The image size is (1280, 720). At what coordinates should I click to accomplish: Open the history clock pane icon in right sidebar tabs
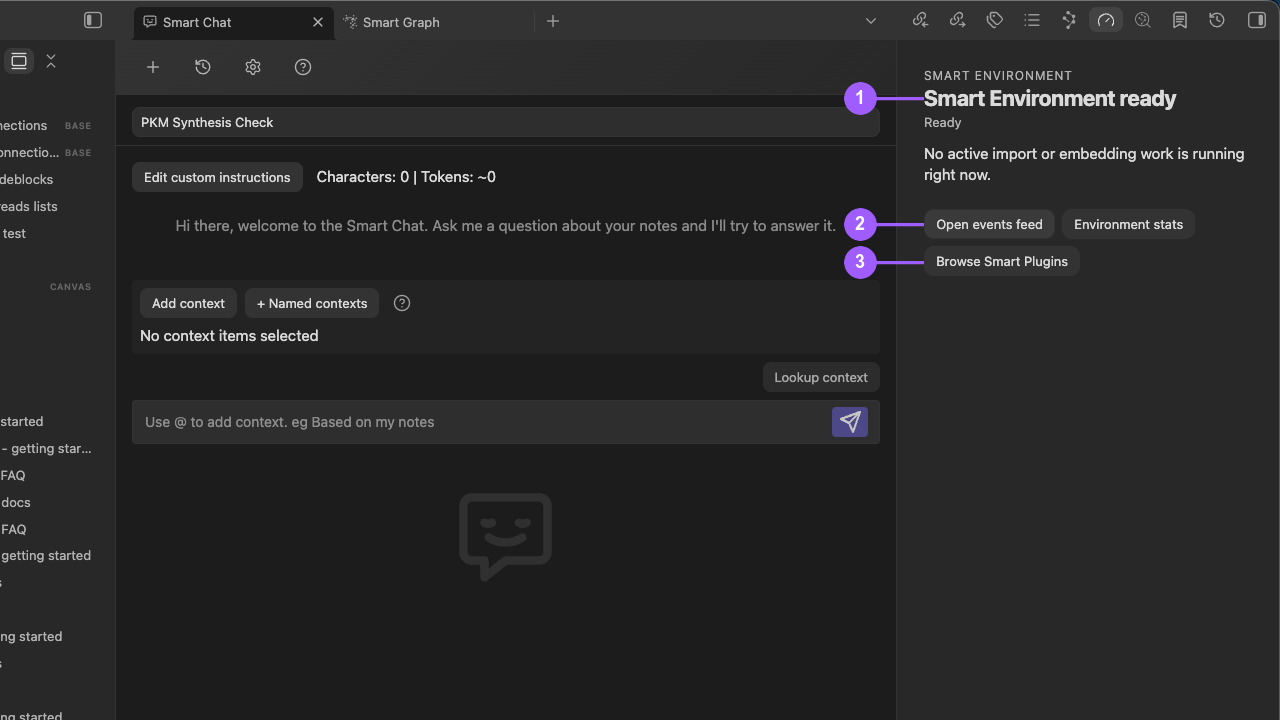pos(1217,20)
